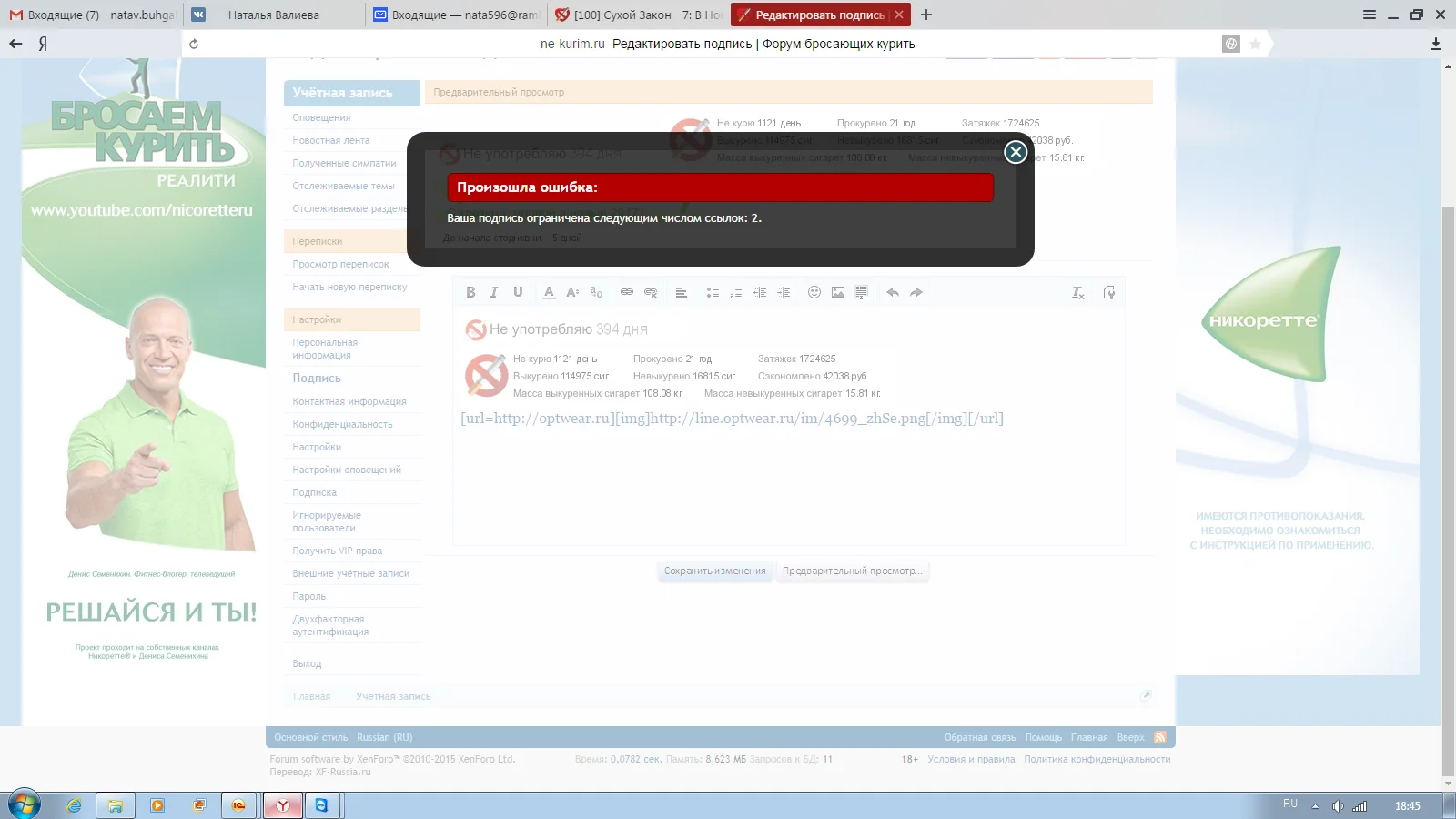Open the font size dropdown in the editor
Screen dimensions: 1456x819
click(572, 292)
